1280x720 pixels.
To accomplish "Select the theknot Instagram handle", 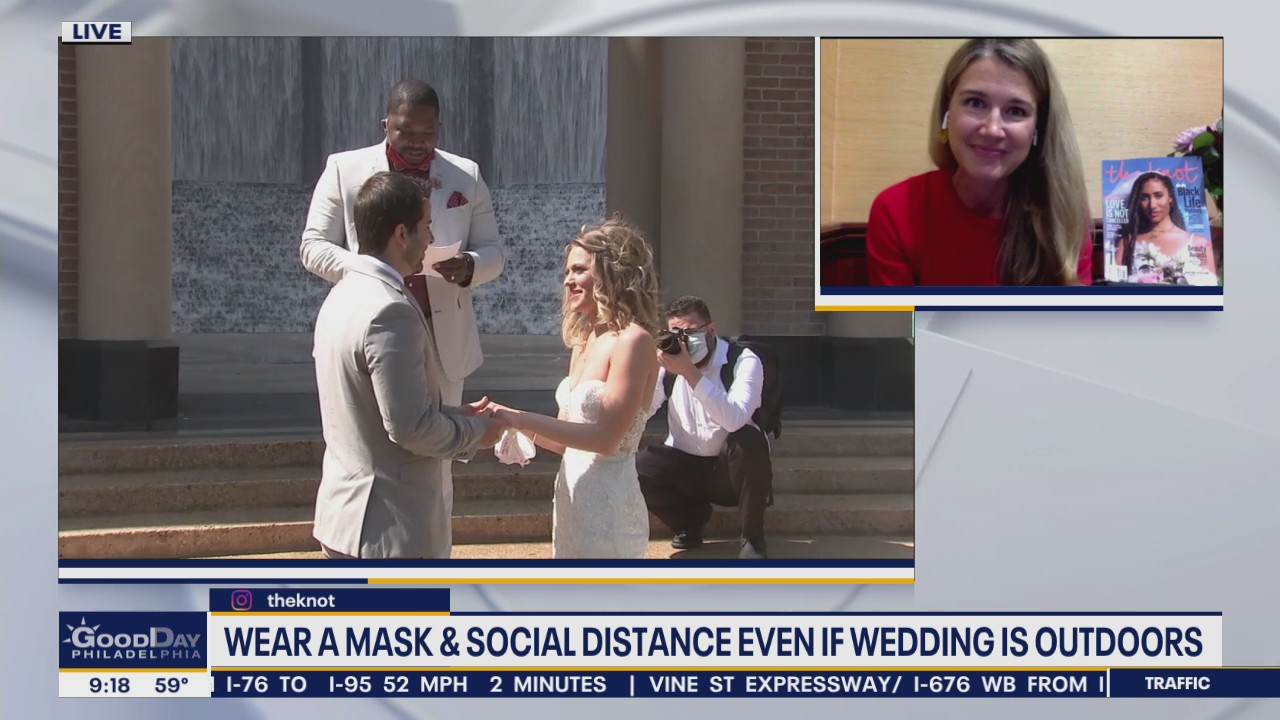I will [300, 601].
